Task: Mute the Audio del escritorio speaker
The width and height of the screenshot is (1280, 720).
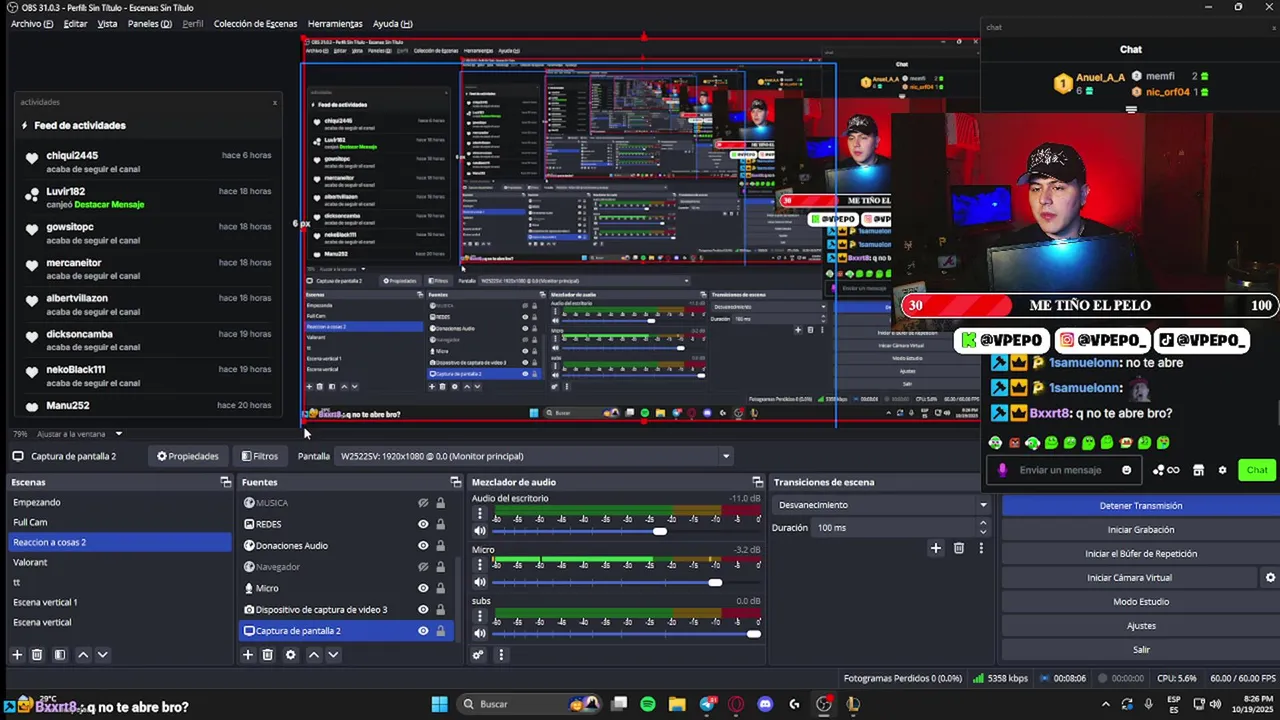Action: [x=480, y=531]
